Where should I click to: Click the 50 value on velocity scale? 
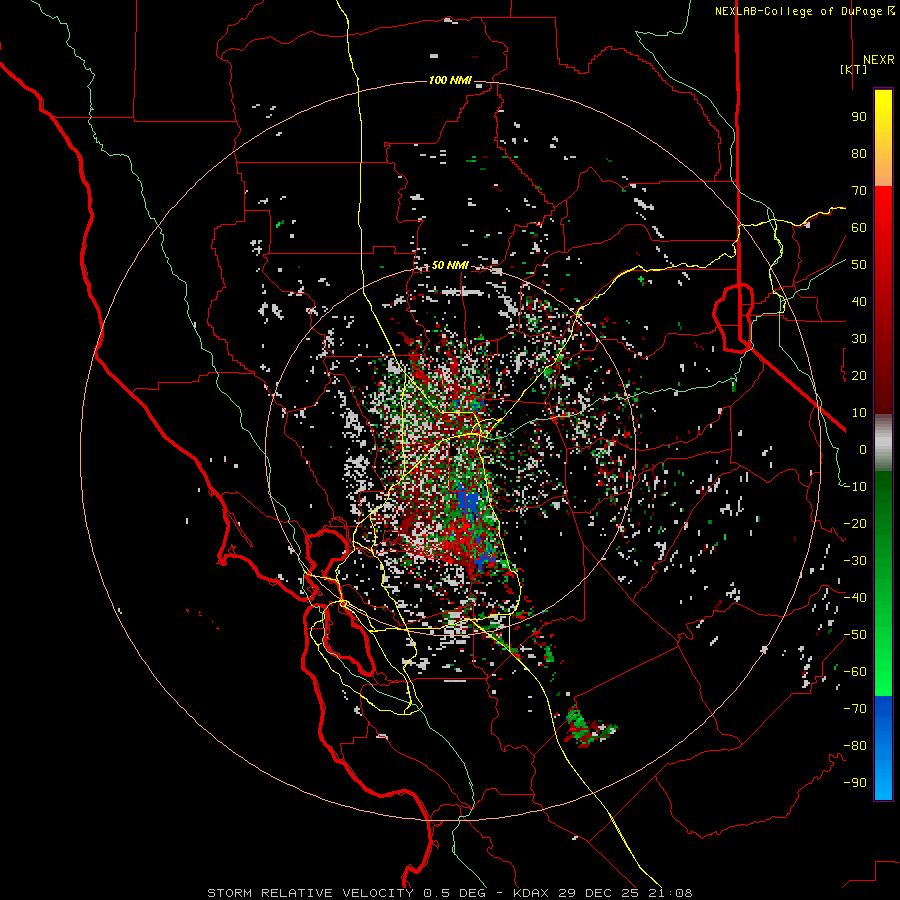859,265
